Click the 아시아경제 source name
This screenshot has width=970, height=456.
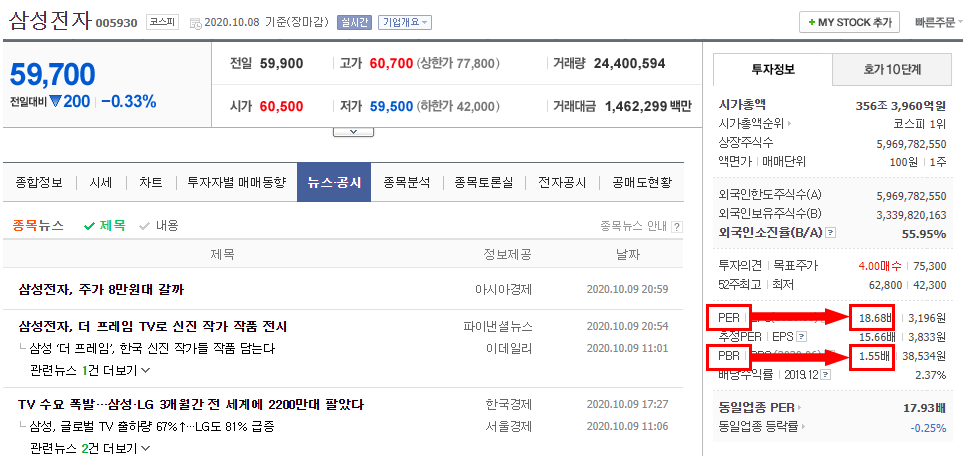pyautogui.click(x=504, y=289)
